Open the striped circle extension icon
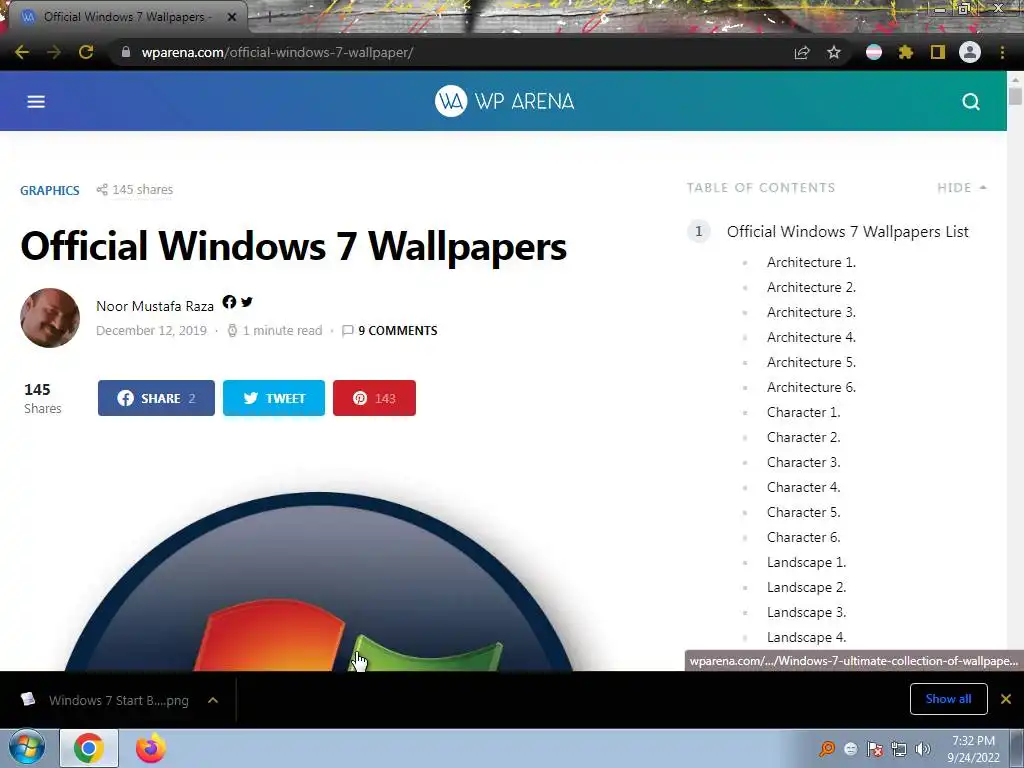 (874, 52)
